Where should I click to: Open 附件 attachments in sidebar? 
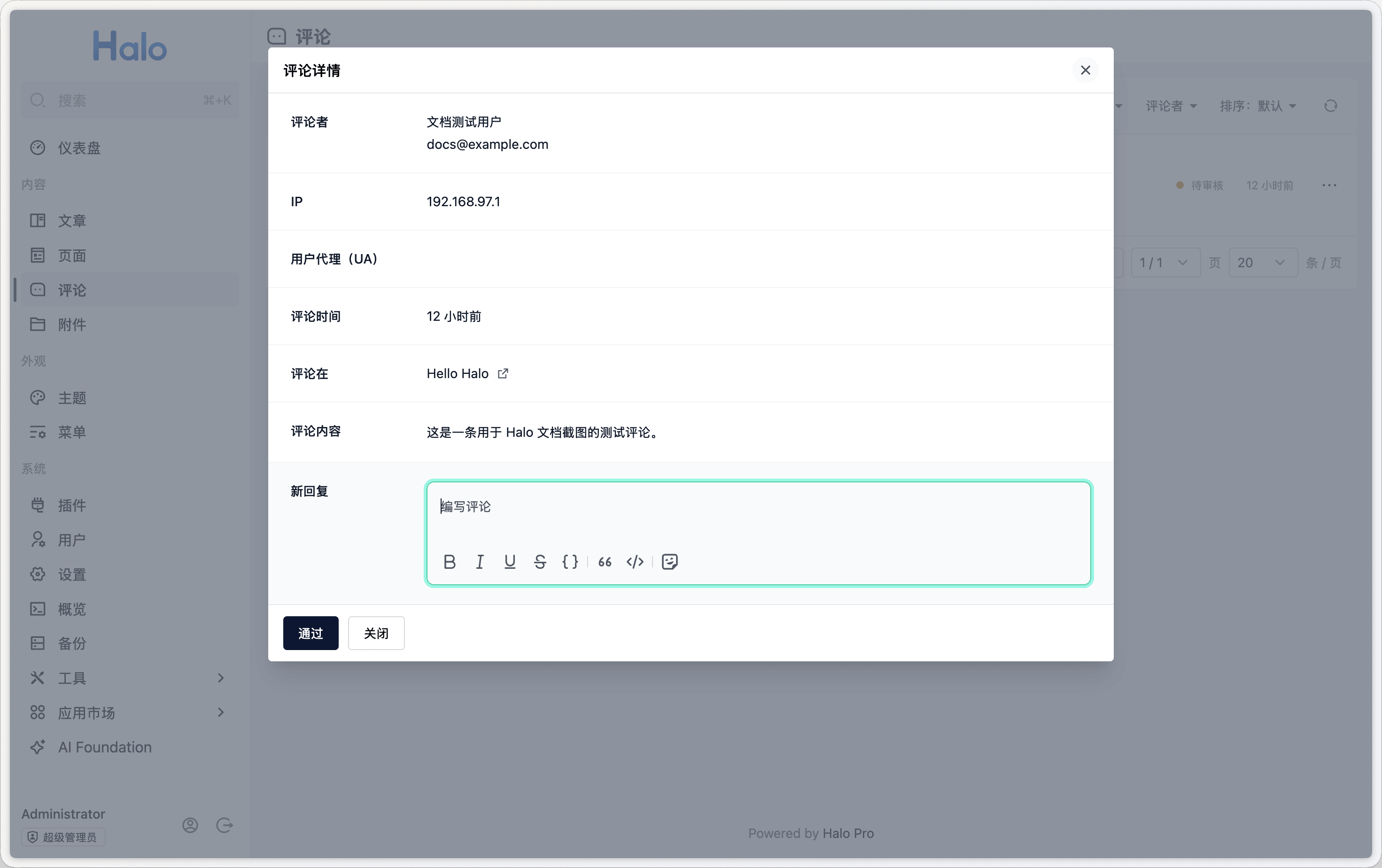[x=130, y=324]
